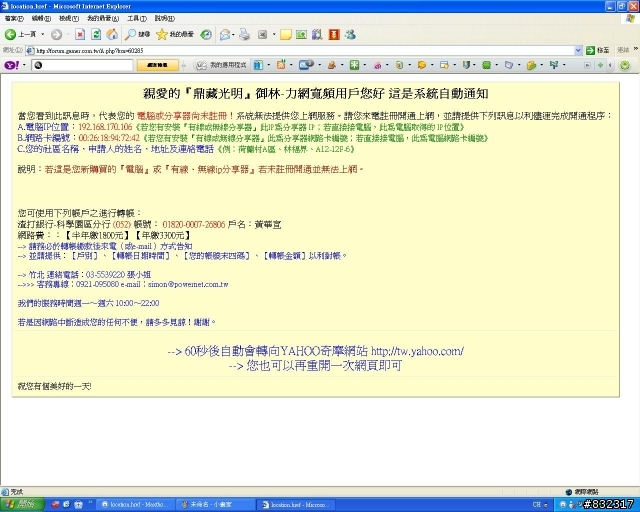Open the Yahoo logo dropdown arrow
The image size is (640, 512).
24,65
